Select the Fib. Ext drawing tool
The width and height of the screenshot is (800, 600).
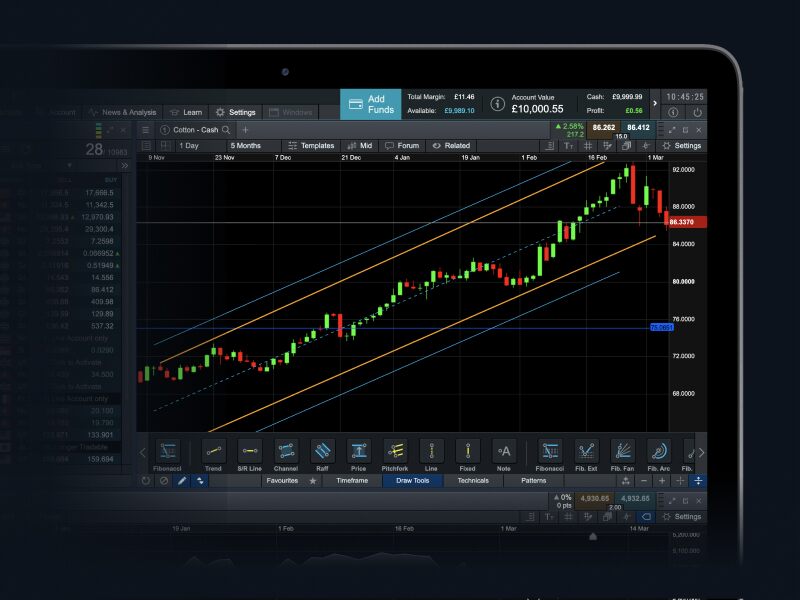tap(586, 455)
